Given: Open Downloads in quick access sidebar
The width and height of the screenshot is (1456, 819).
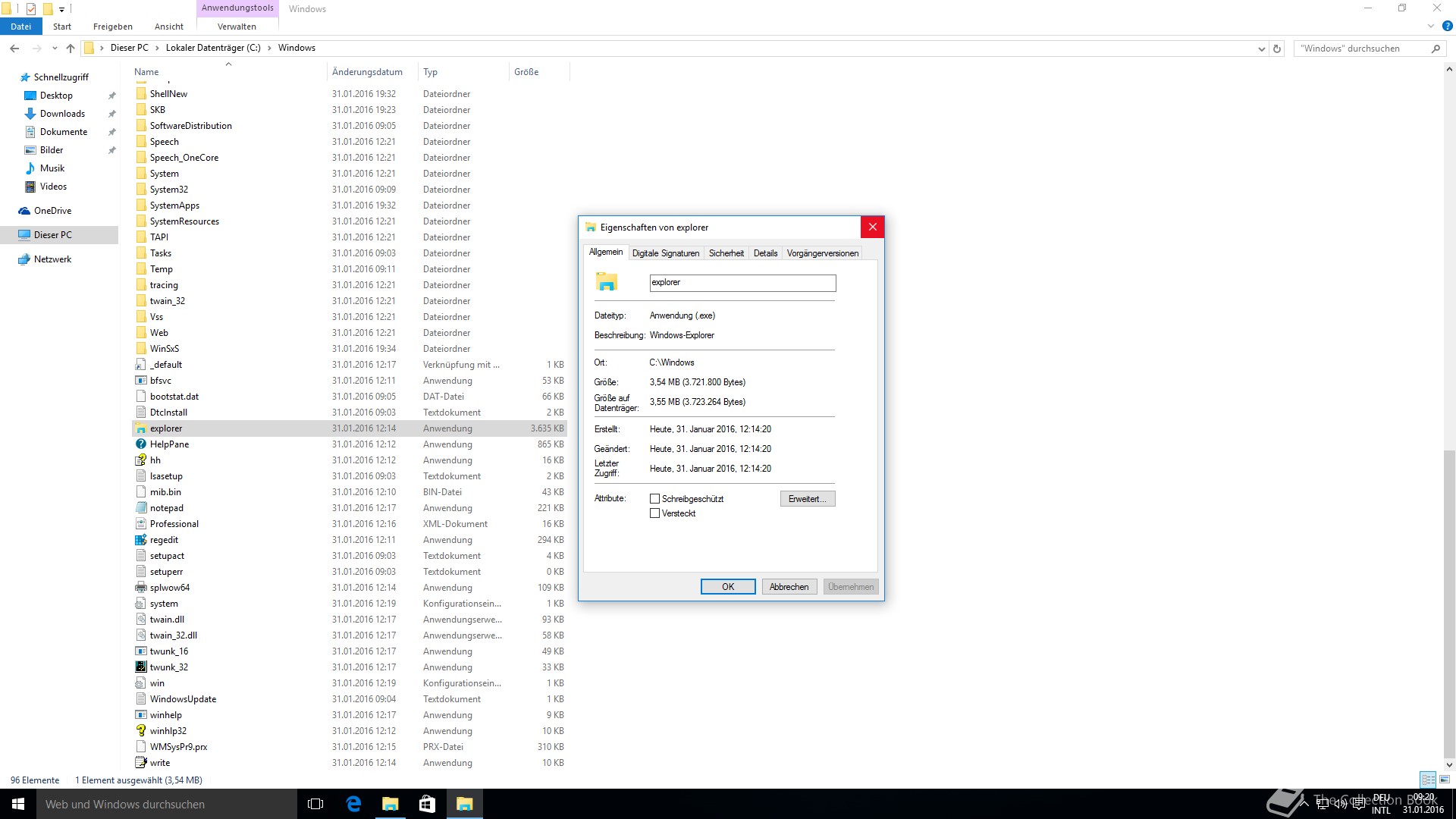Looking at the screenshot, I should (62, 114).
